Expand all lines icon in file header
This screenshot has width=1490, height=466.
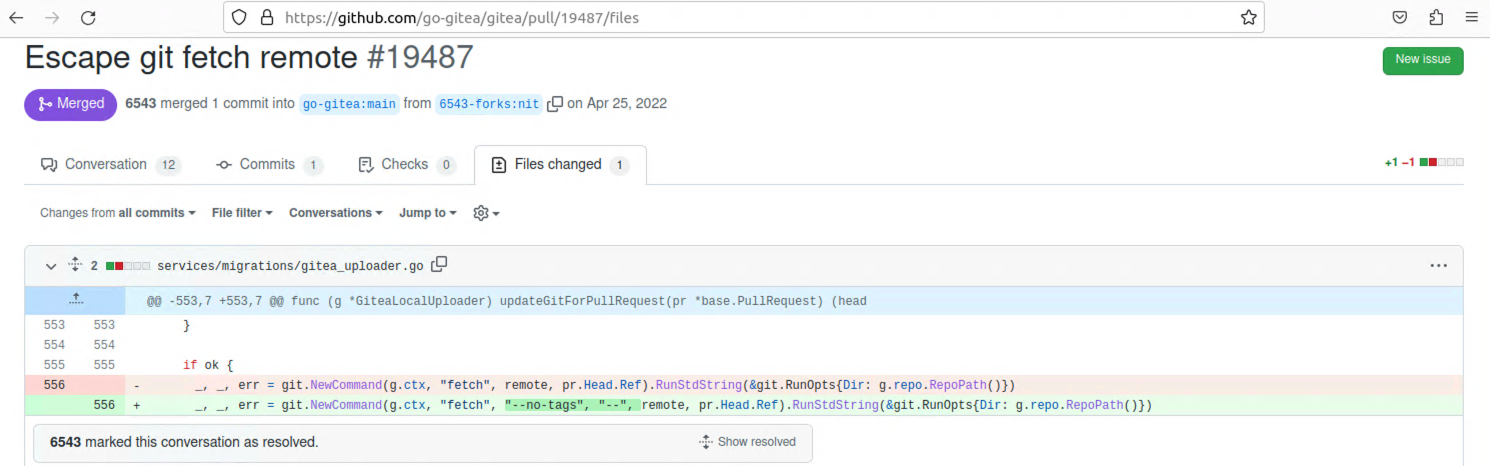coord(74,265)
